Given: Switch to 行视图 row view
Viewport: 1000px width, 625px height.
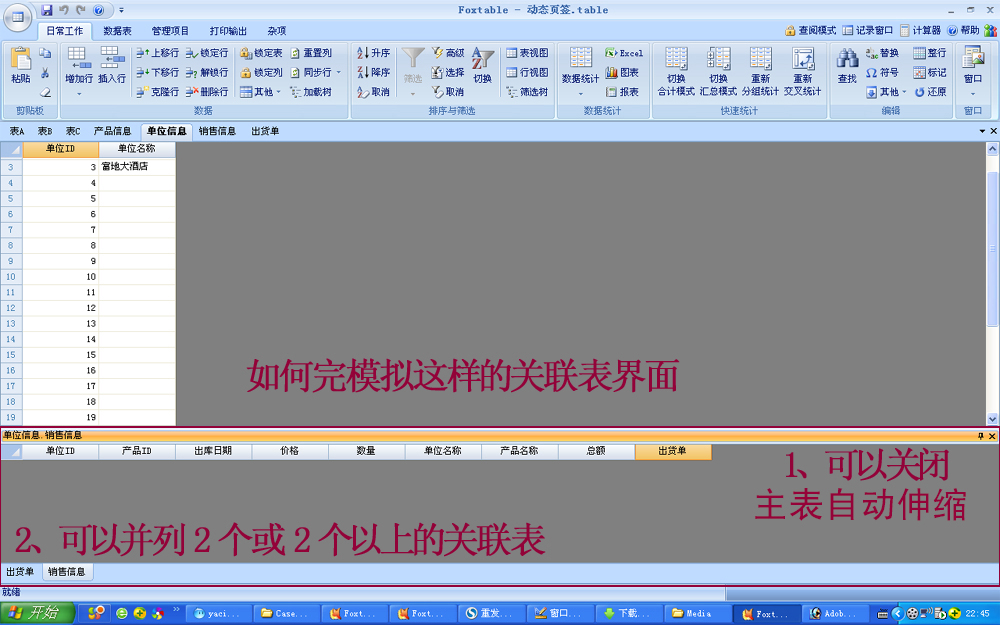Looking at the screenshot, I should click(527, 72).
